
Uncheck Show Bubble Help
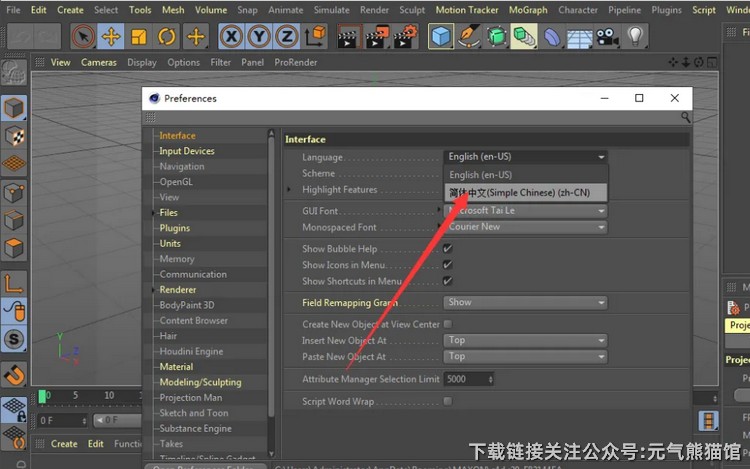coord(448,249)
